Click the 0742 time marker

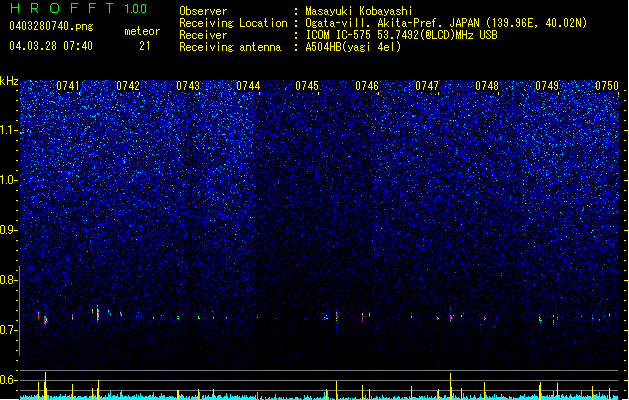click(x=128, y=86)
